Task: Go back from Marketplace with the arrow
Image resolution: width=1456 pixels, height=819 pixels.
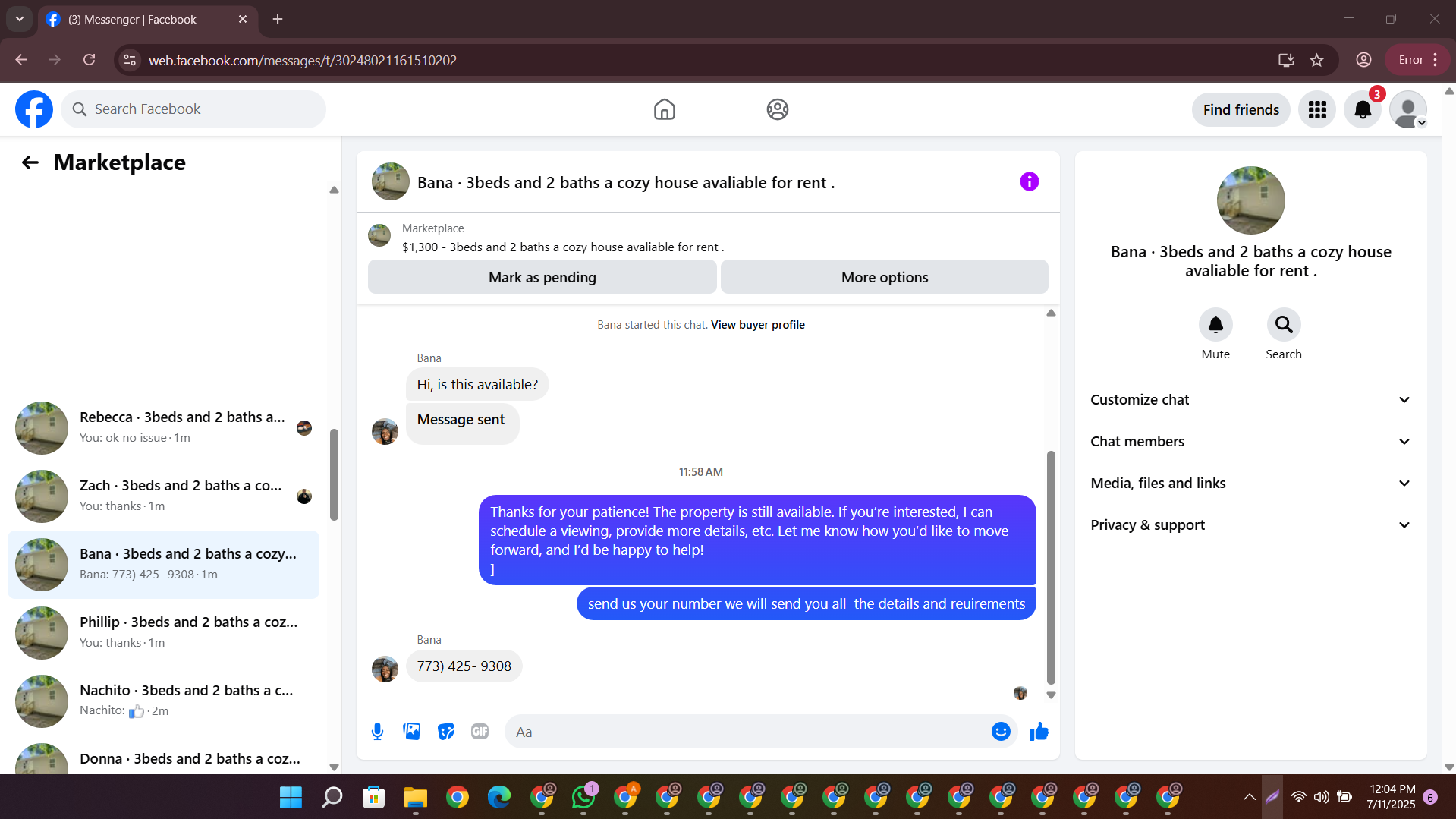Action: 30,162
